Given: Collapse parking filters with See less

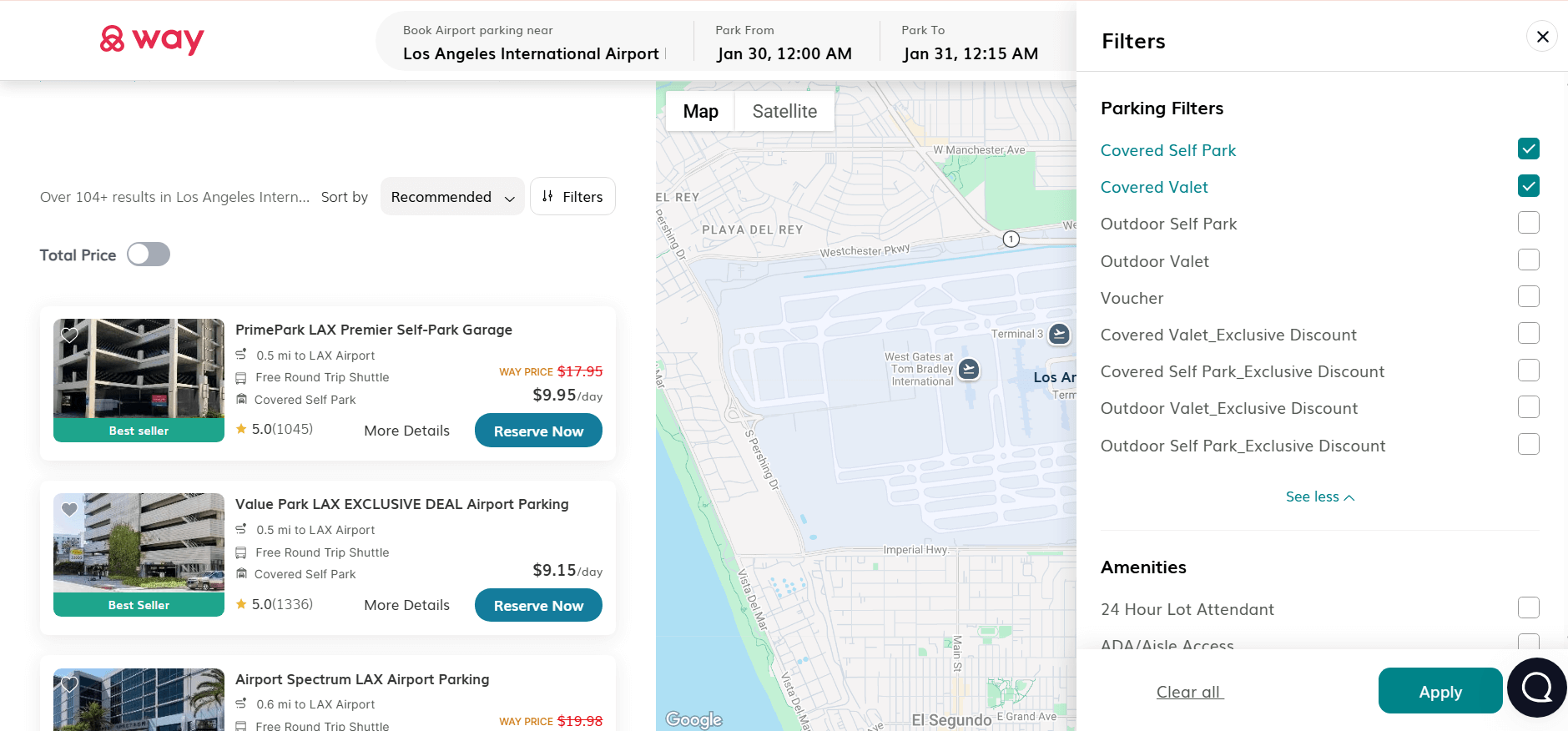Looking at the screenshot, I should coord(1319,497).
